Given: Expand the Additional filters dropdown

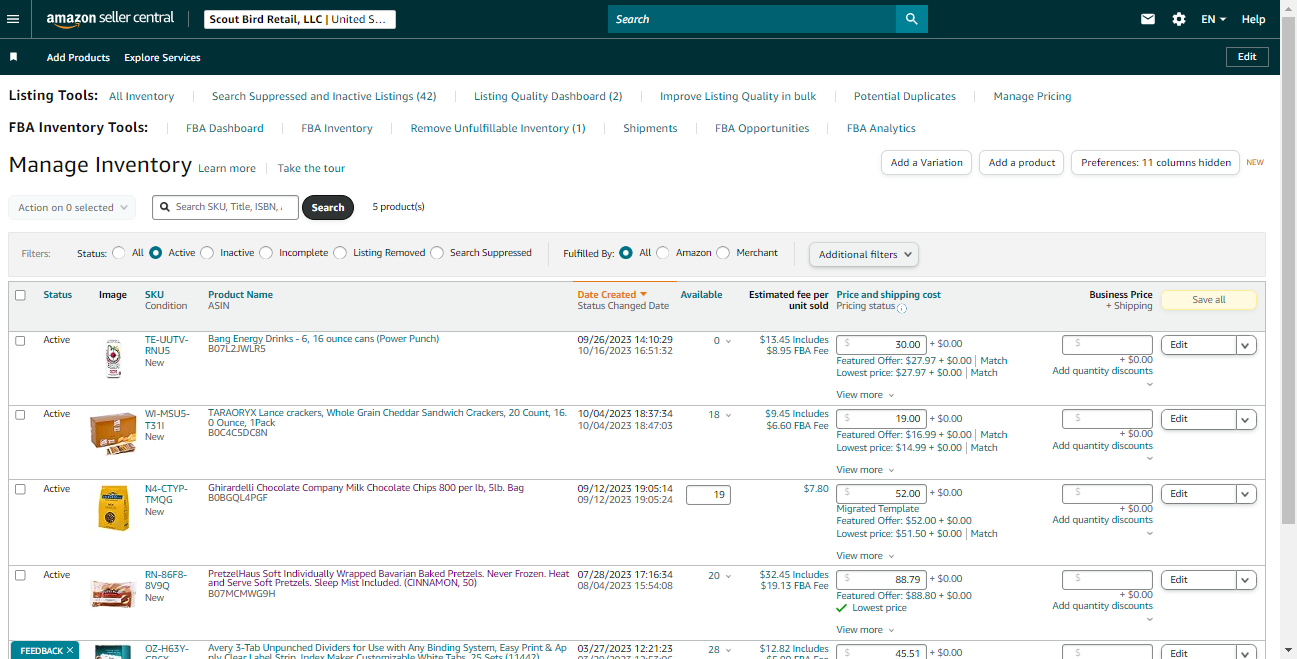Looking at the screenshot, I should (864, 254).
